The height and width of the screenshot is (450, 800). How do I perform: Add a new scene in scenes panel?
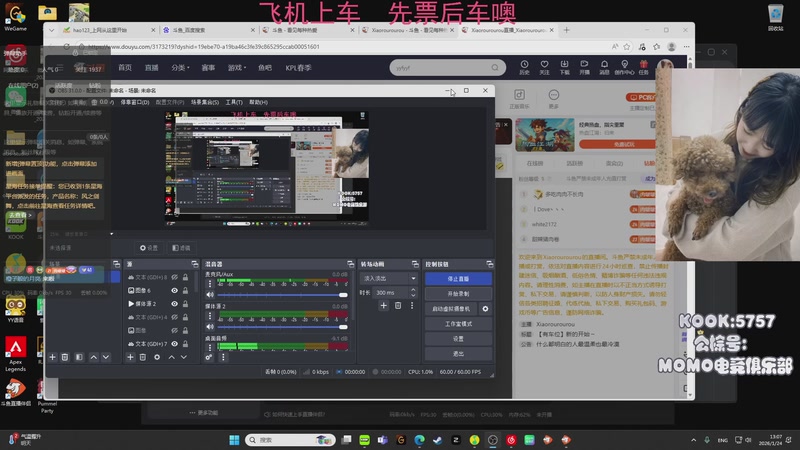point(53,357)
